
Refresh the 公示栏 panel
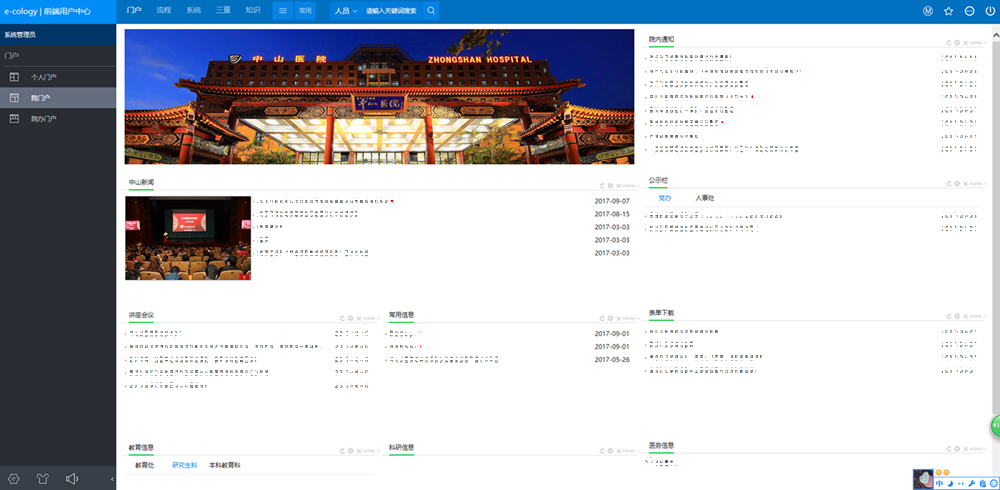pos(948,184)
